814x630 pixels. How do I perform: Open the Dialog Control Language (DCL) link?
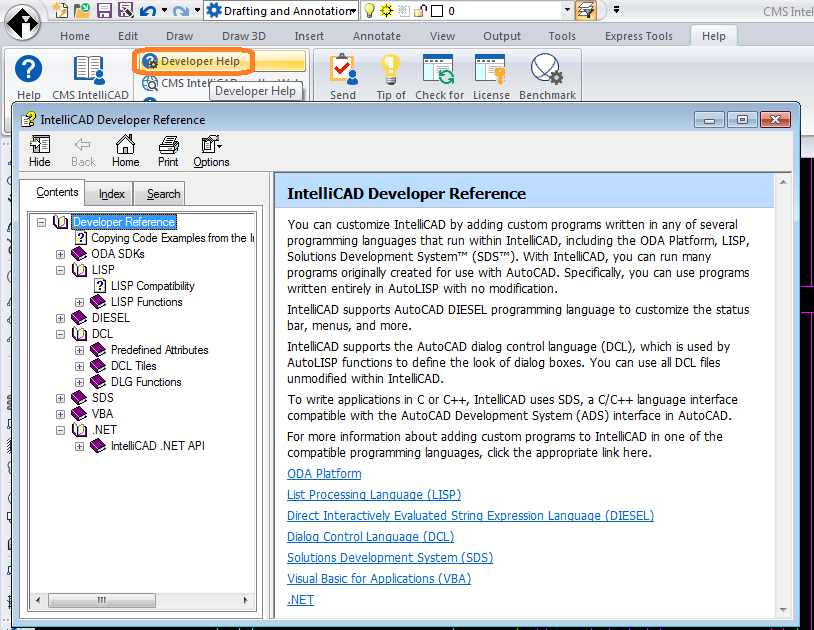371,537
